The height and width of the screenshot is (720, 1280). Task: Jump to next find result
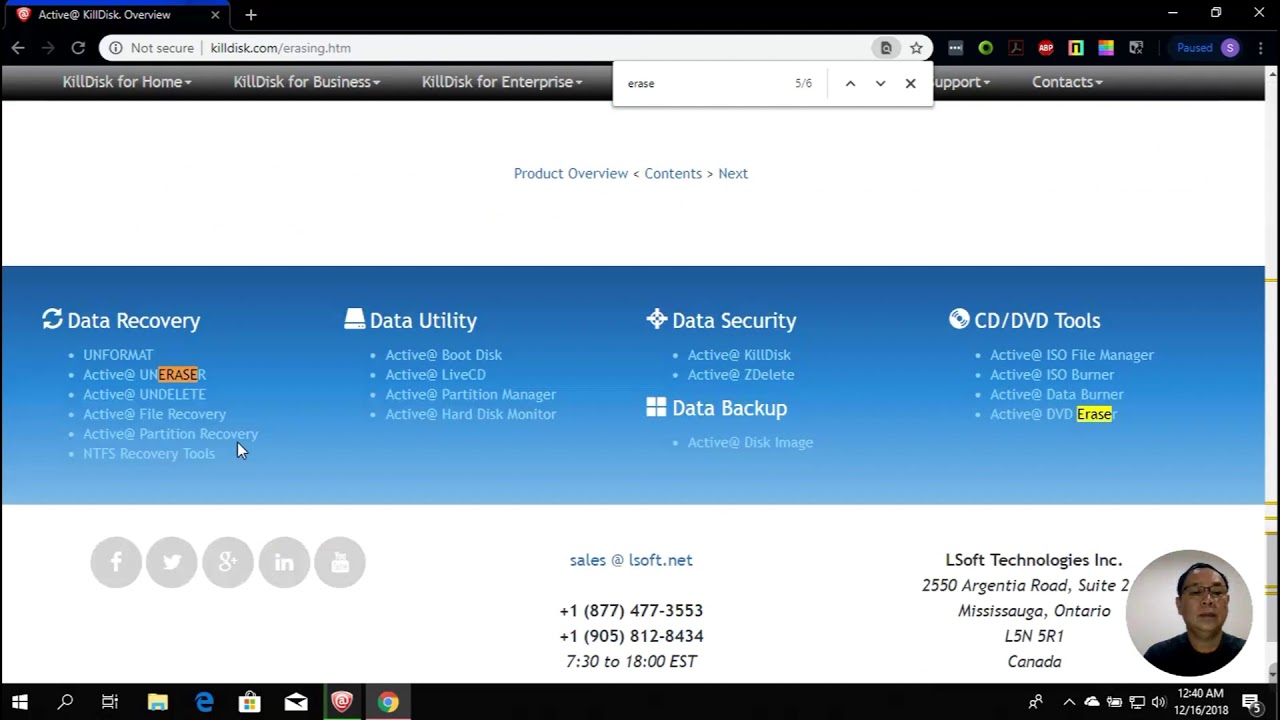pyautogui.click(x=880, y=84)
